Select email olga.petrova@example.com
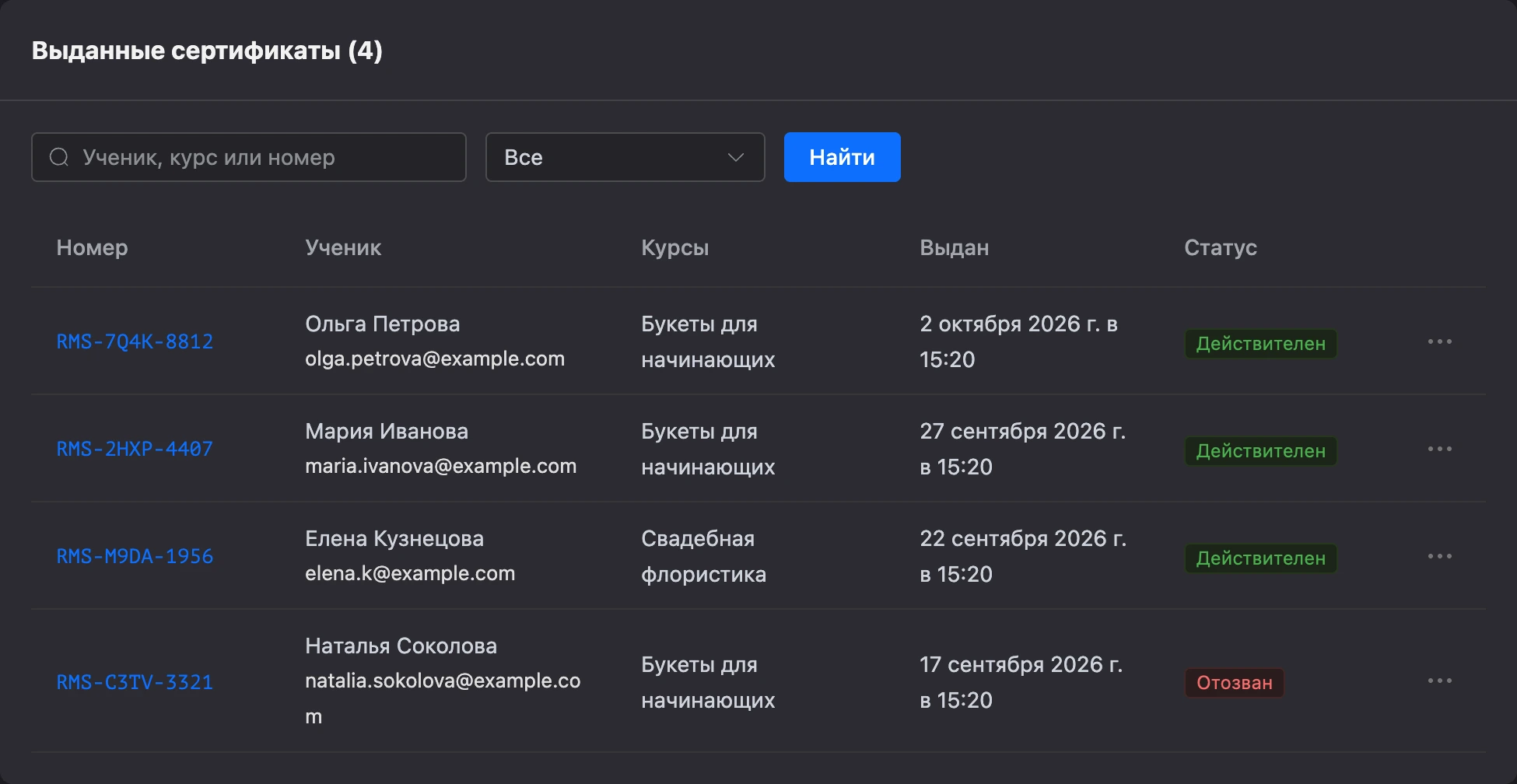Image resolution: width=1517 pixels, height=784 pixels. coord(435,359)
